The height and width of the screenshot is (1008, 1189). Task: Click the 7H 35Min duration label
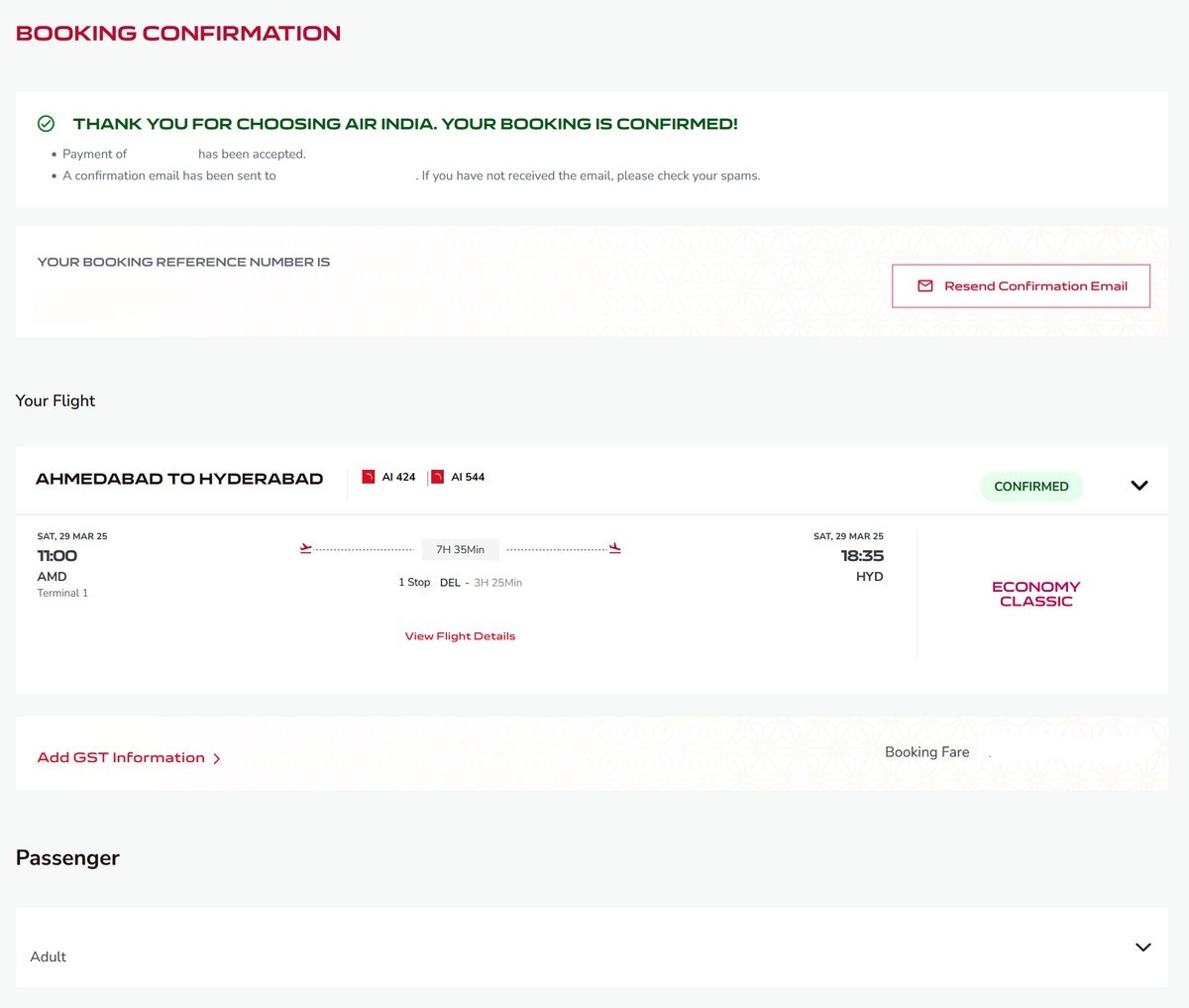click(461, 549)
